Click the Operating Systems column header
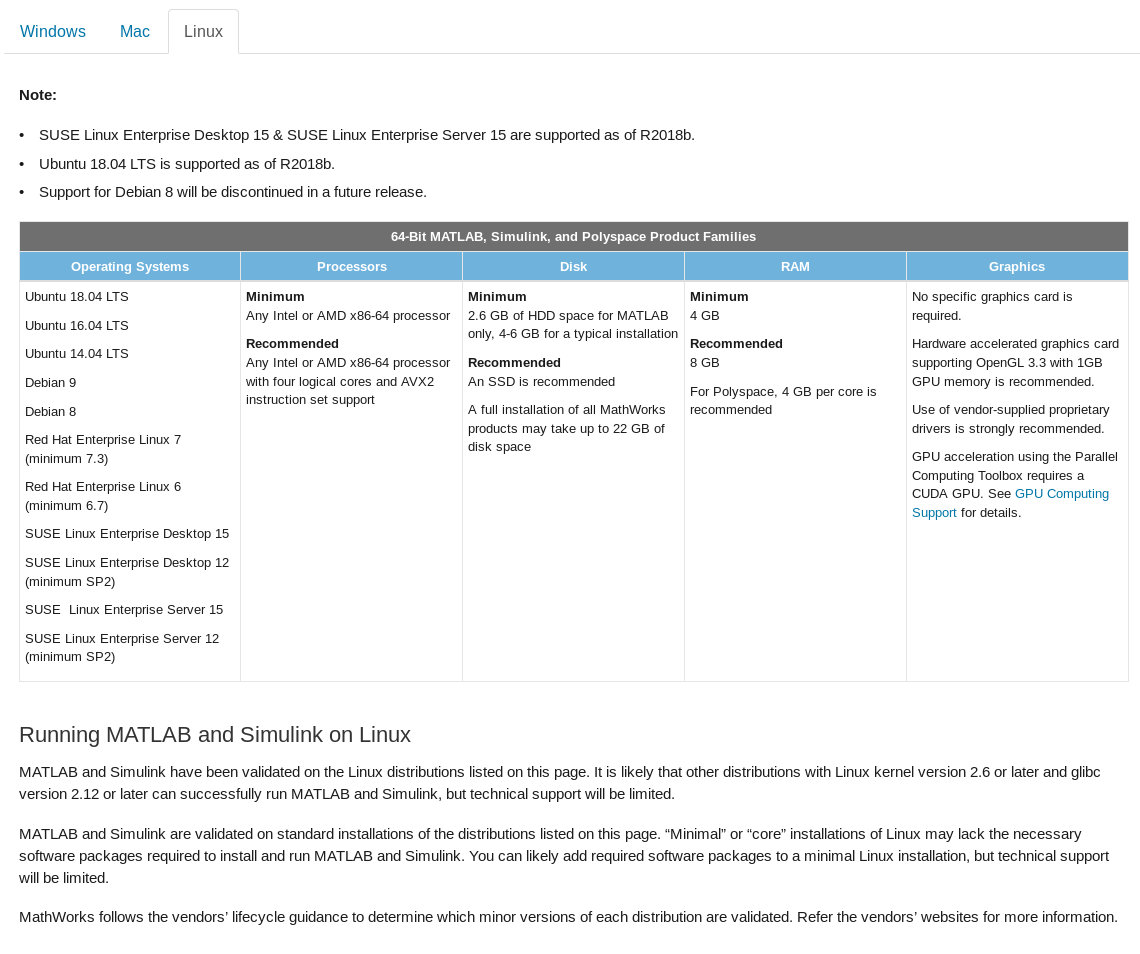This screenshot has height=954, width=1140. click(x=129, y=266)
